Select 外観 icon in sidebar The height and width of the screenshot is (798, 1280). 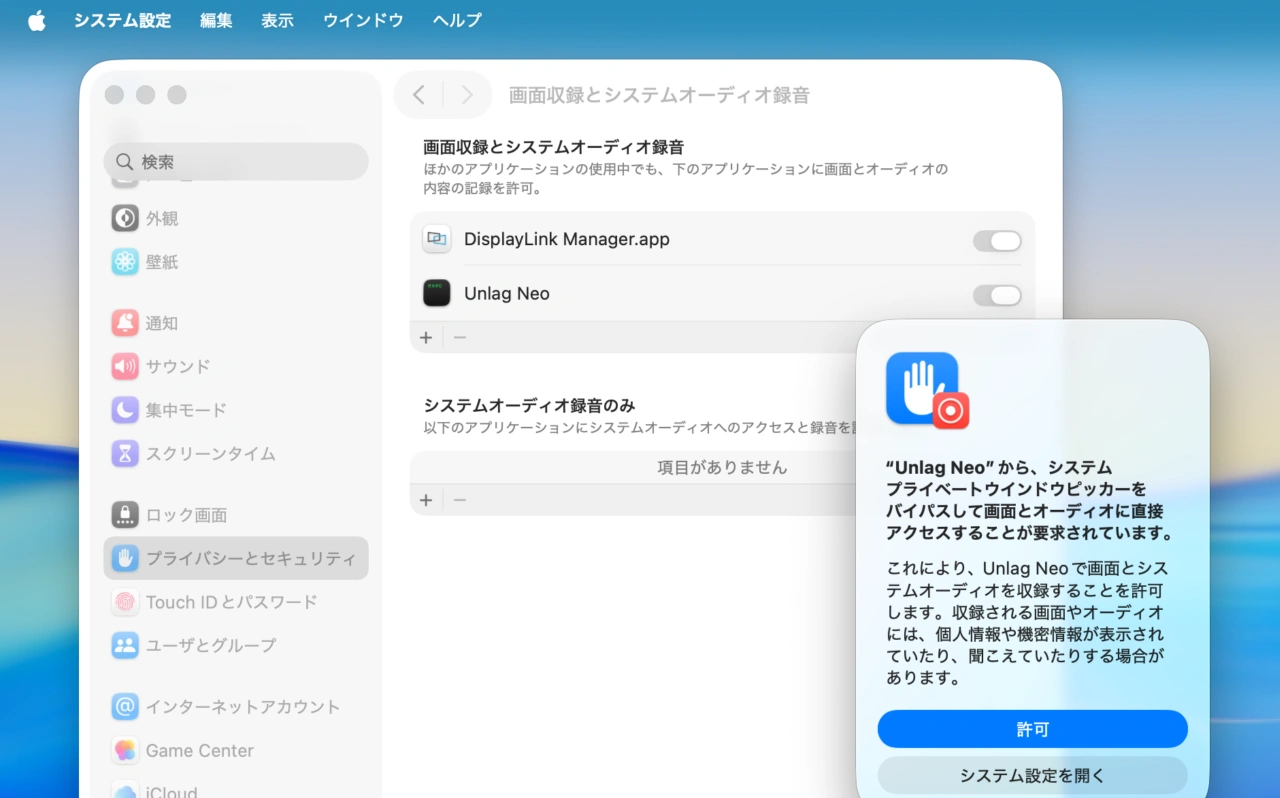pos(125,218)
